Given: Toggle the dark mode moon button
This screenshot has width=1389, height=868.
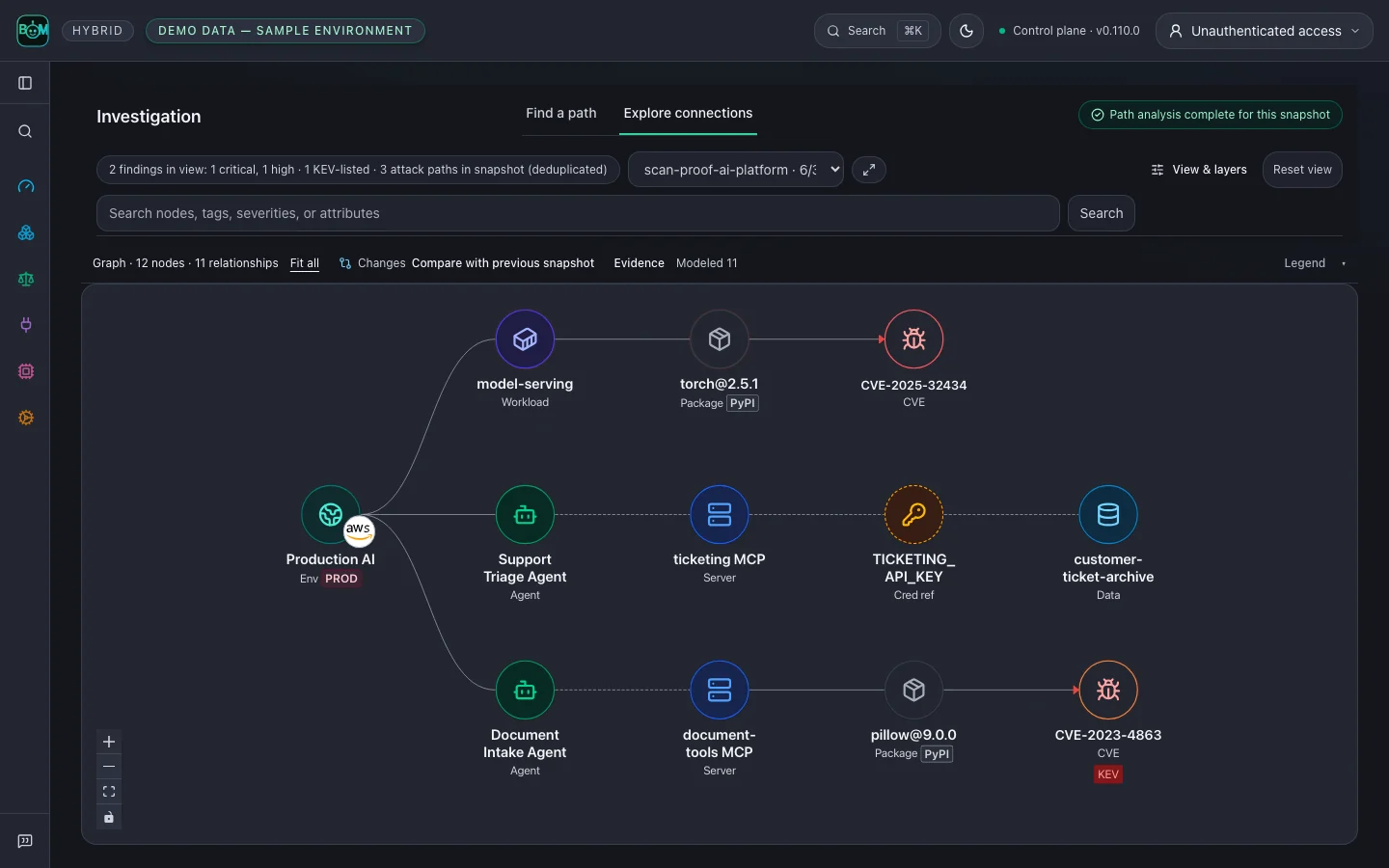Looking at the screenshot, I should click(967, 31).
